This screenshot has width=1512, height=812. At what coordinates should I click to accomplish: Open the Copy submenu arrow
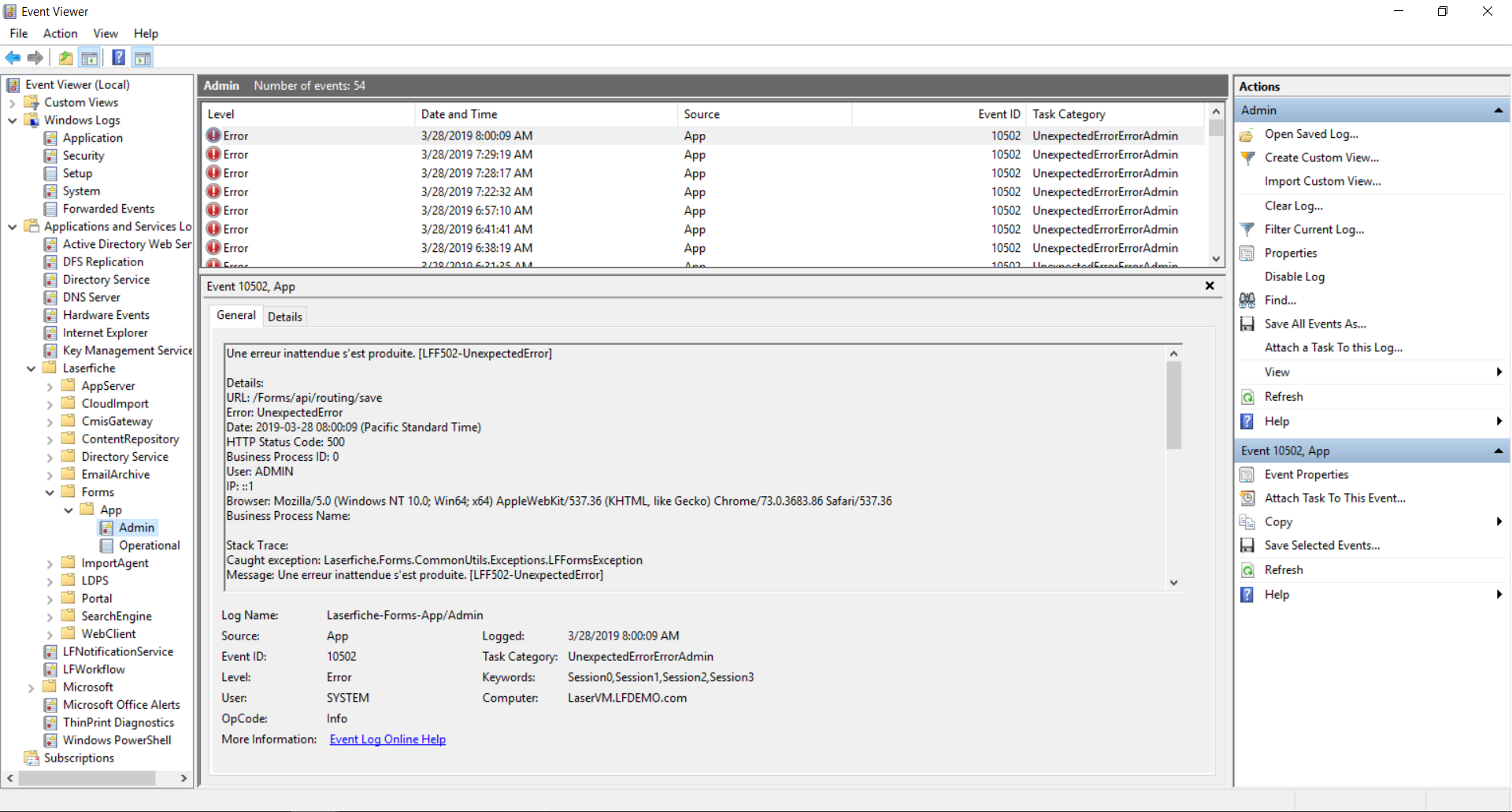pos(1499,521)
